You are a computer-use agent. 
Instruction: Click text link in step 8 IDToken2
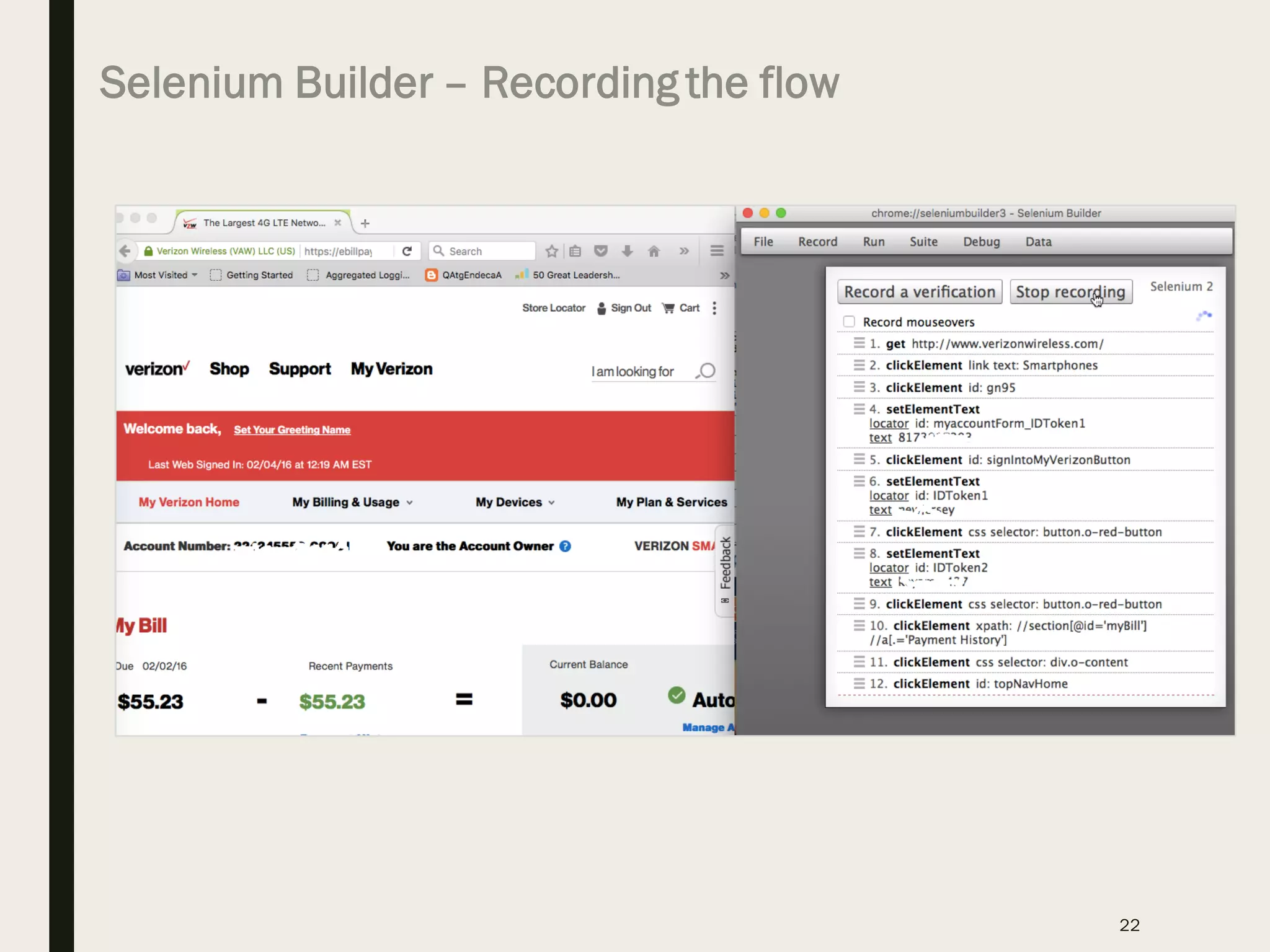tap(880, 583)
